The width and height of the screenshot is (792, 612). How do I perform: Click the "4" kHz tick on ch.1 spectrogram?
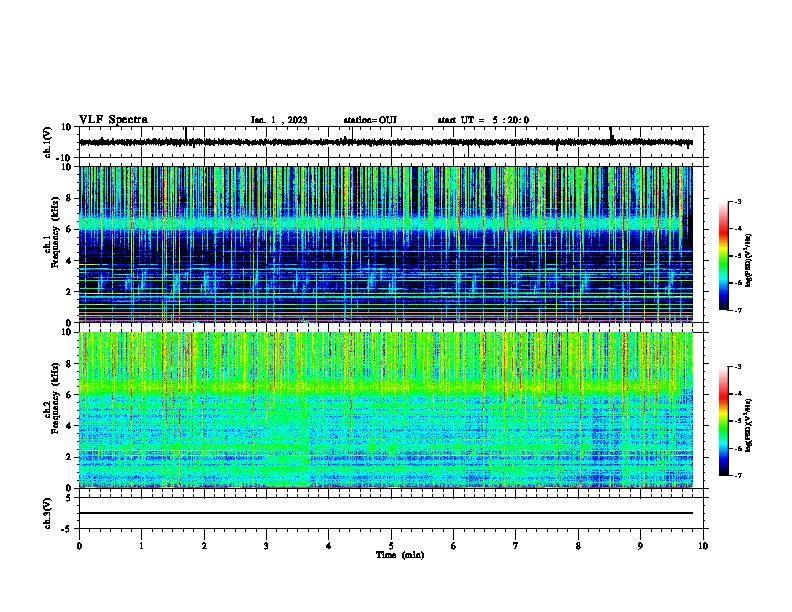tap(69, 261)
